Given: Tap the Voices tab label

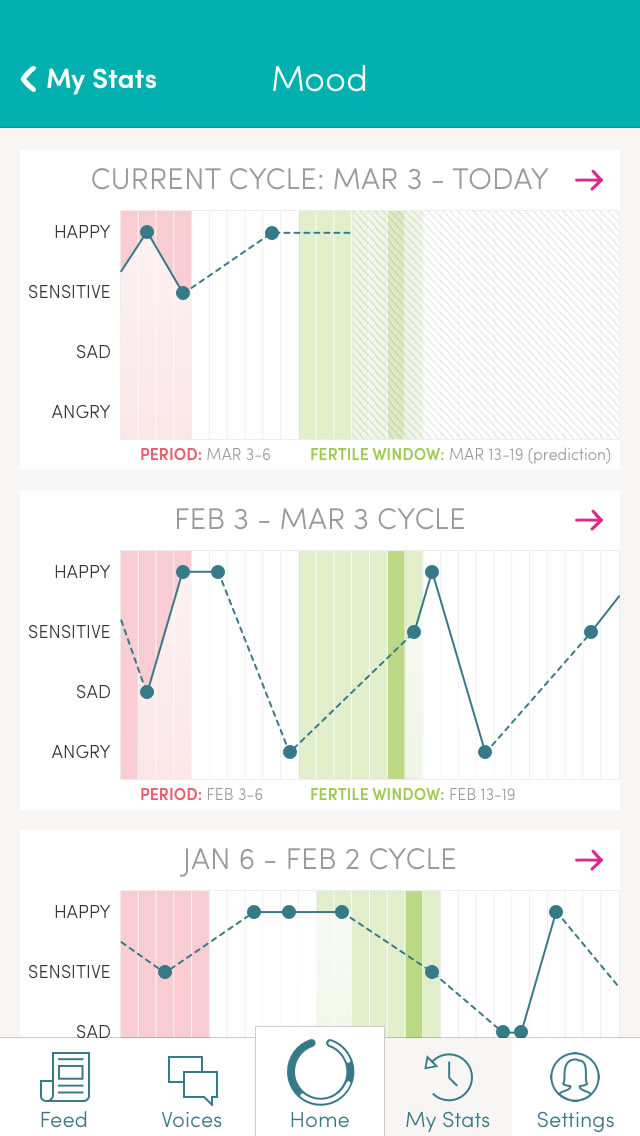Looking at the screenshot, I should [x=192, y=1119].
